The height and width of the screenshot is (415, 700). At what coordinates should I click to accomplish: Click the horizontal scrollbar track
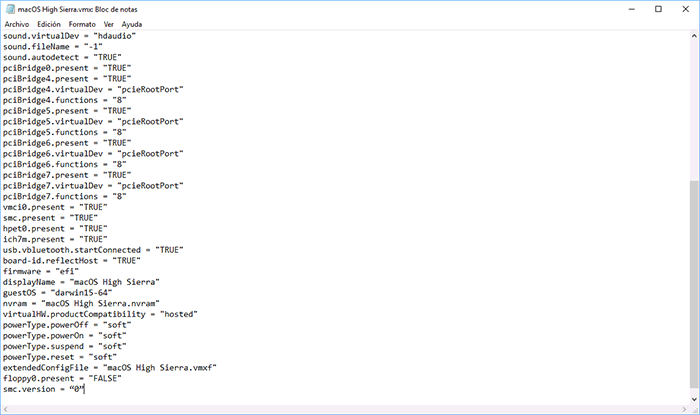[x=345, y=409]
